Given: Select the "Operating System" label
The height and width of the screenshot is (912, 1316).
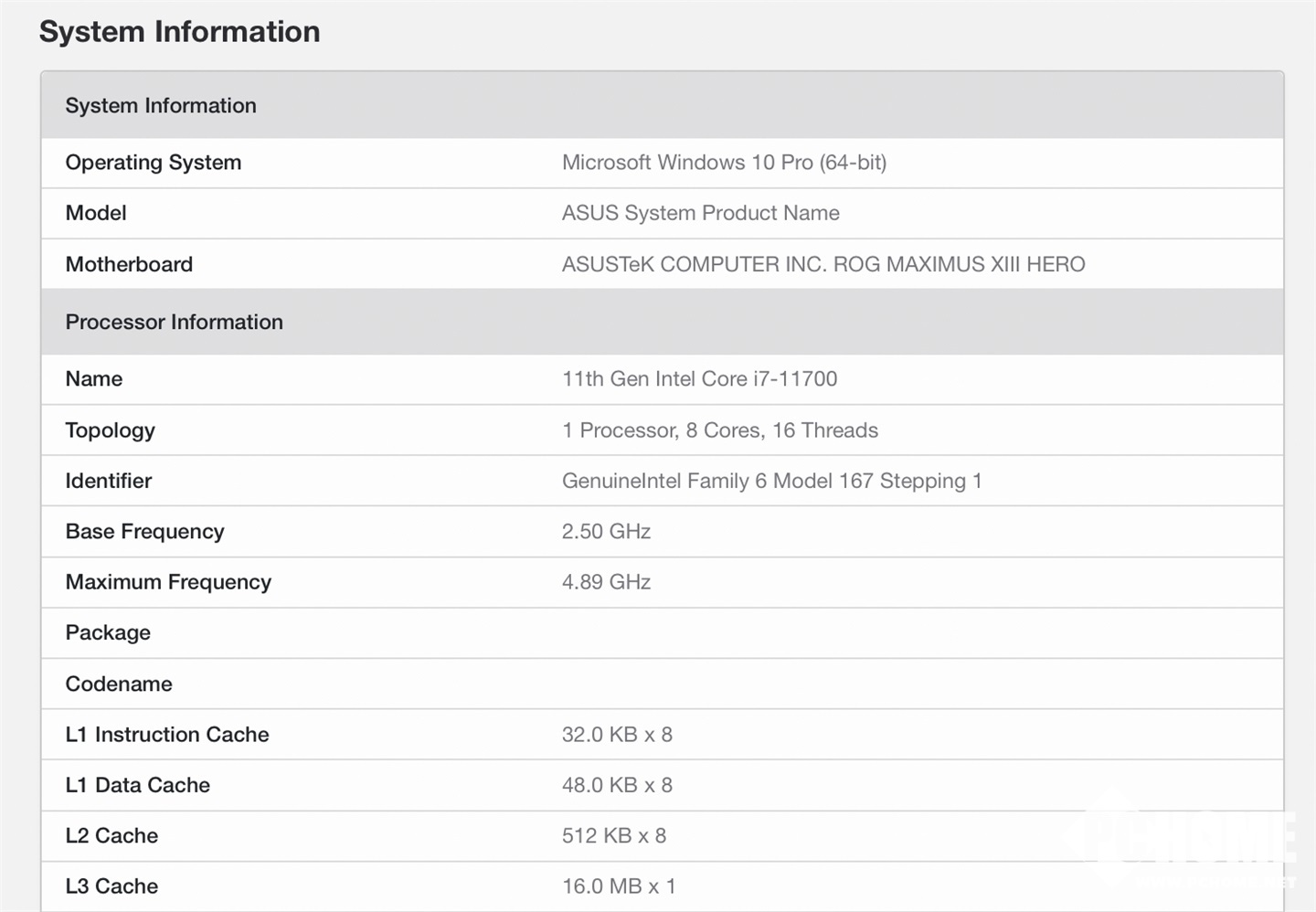Looking at the screenshot, I should [x=154, y=163].
